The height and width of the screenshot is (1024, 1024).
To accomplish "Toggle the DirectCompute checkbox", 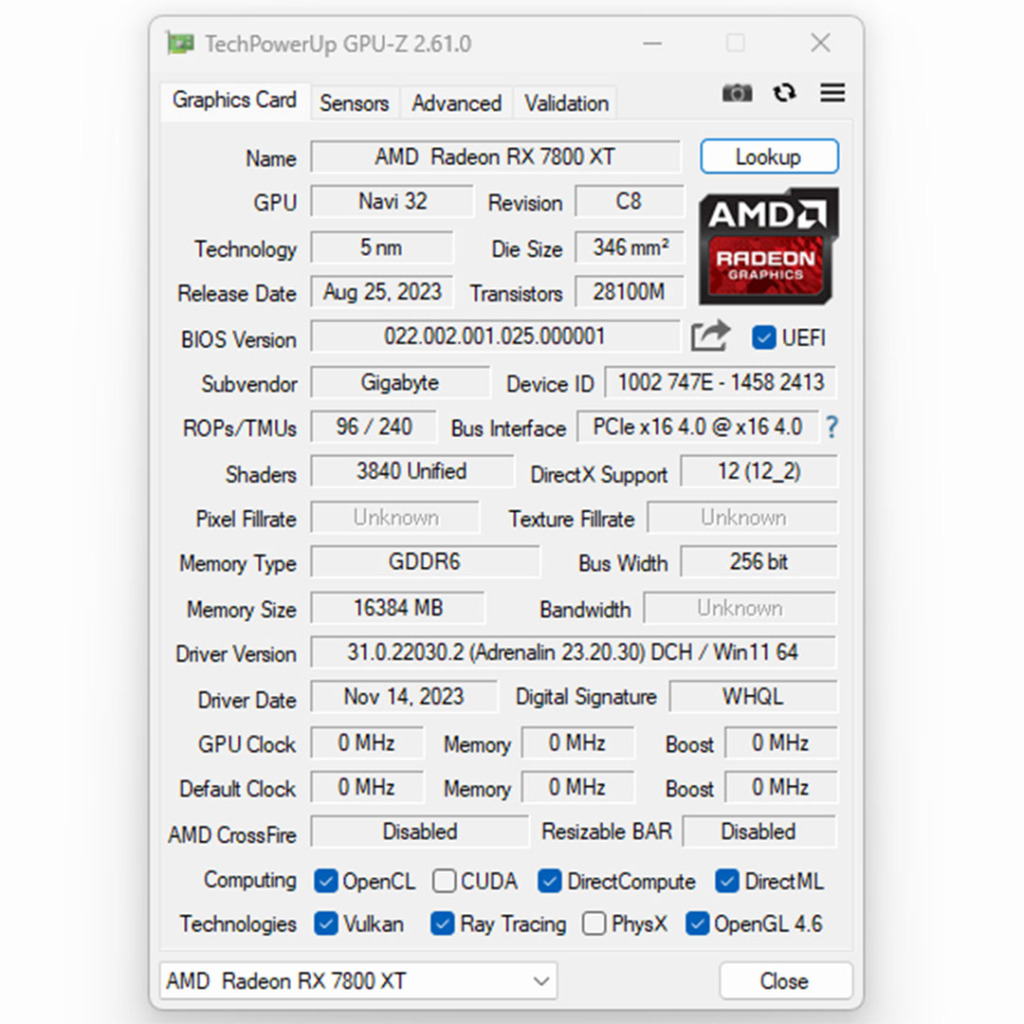I will [549, 881].
